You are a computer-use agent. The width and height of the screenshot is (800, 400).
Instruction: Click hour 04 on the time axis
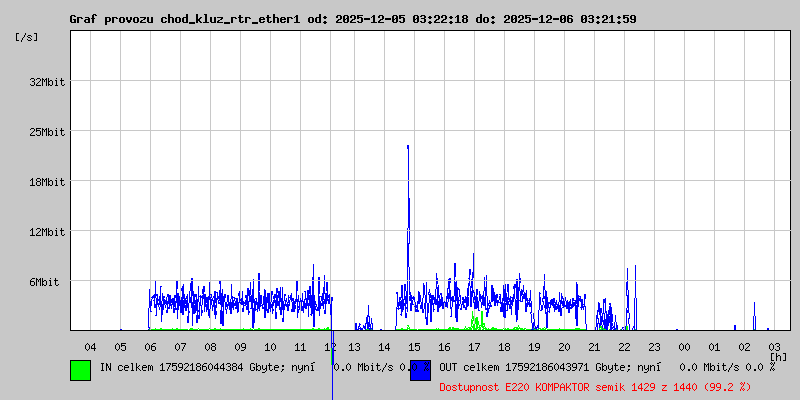(90, 346)
